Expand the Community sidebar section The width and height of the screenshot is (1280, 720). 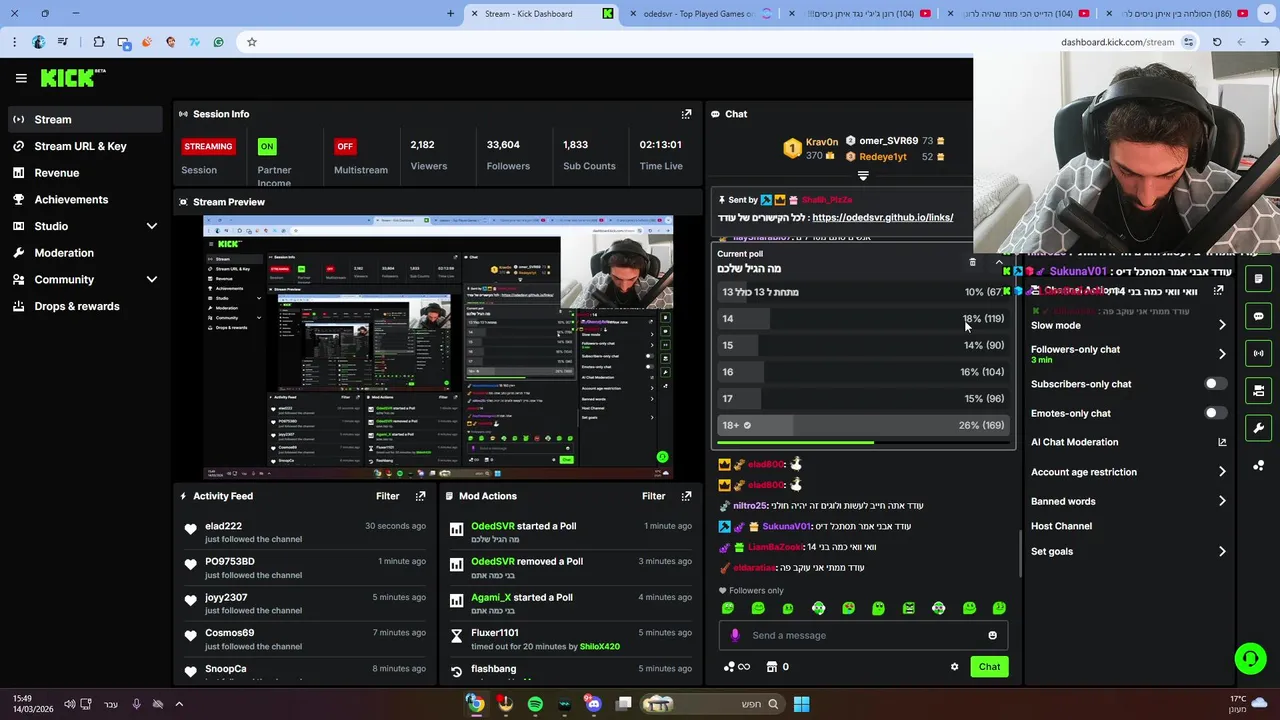coord(152,280)
